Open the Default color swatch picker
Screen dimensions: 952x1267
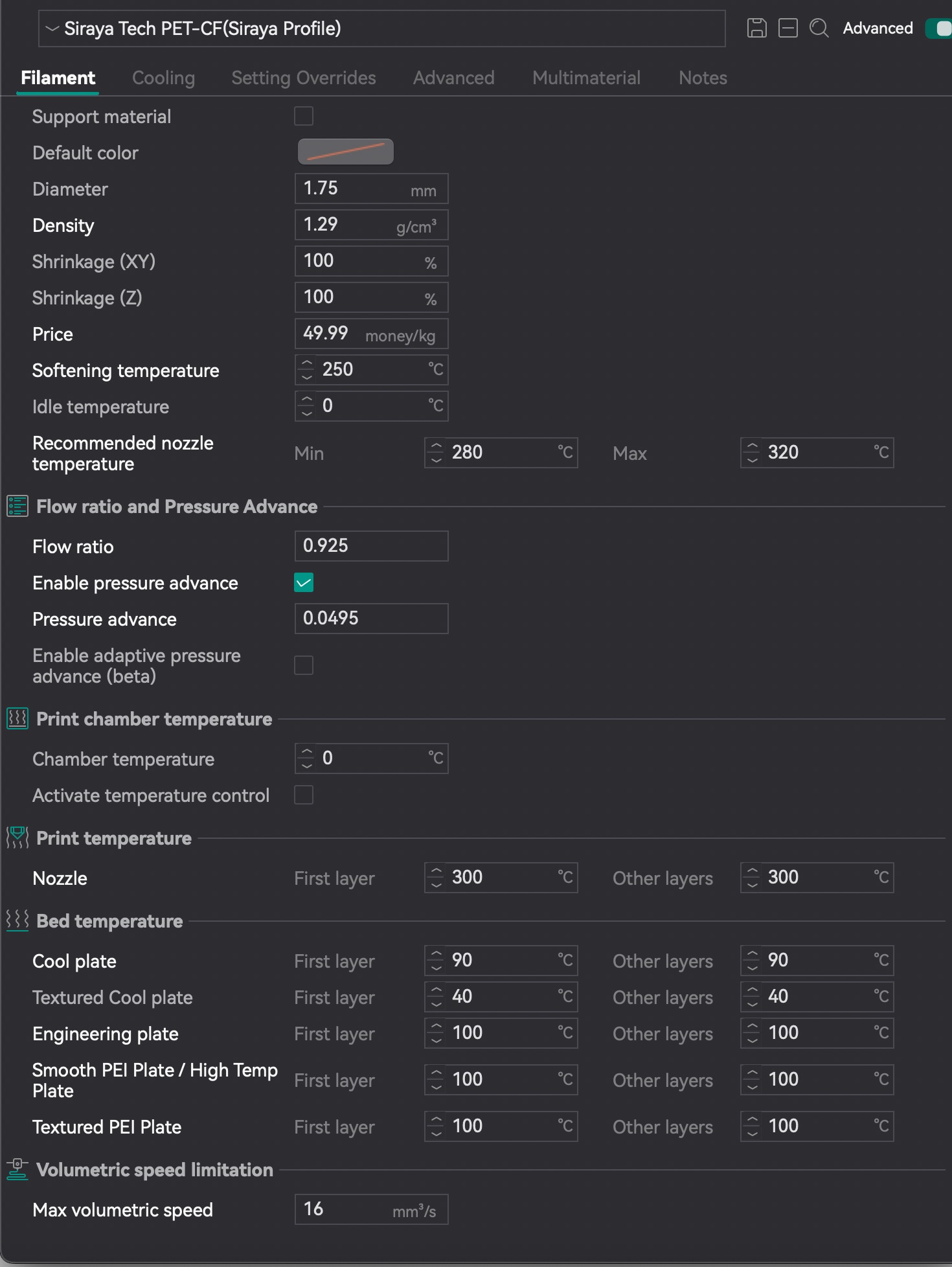tap(346, 152)
